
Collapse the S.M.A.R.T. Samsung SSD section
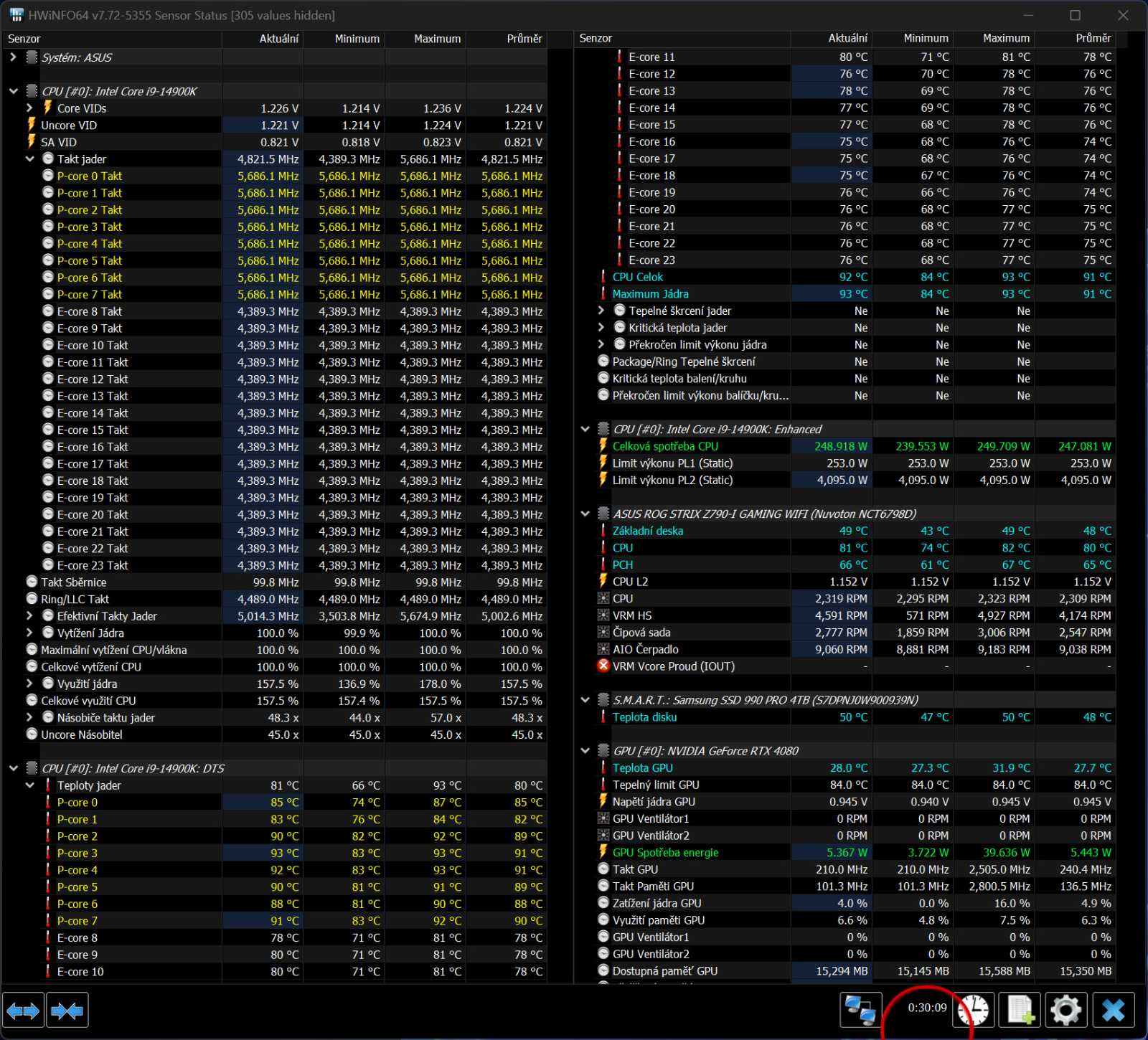[x=585, y=700]
